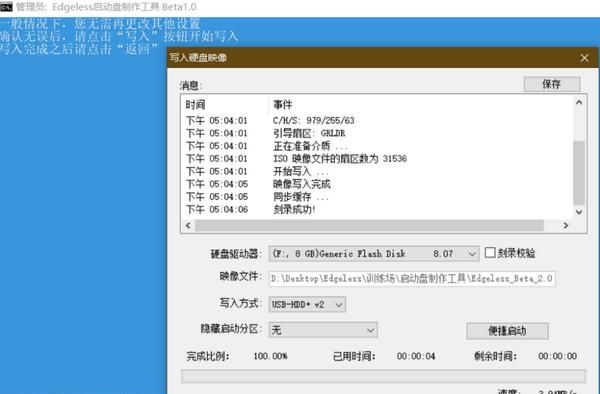The height and width of the screenshot is (394, 600).
Task: Select the C/H/S: 979/255/63 log entry
Action: [x=314, y=121]
